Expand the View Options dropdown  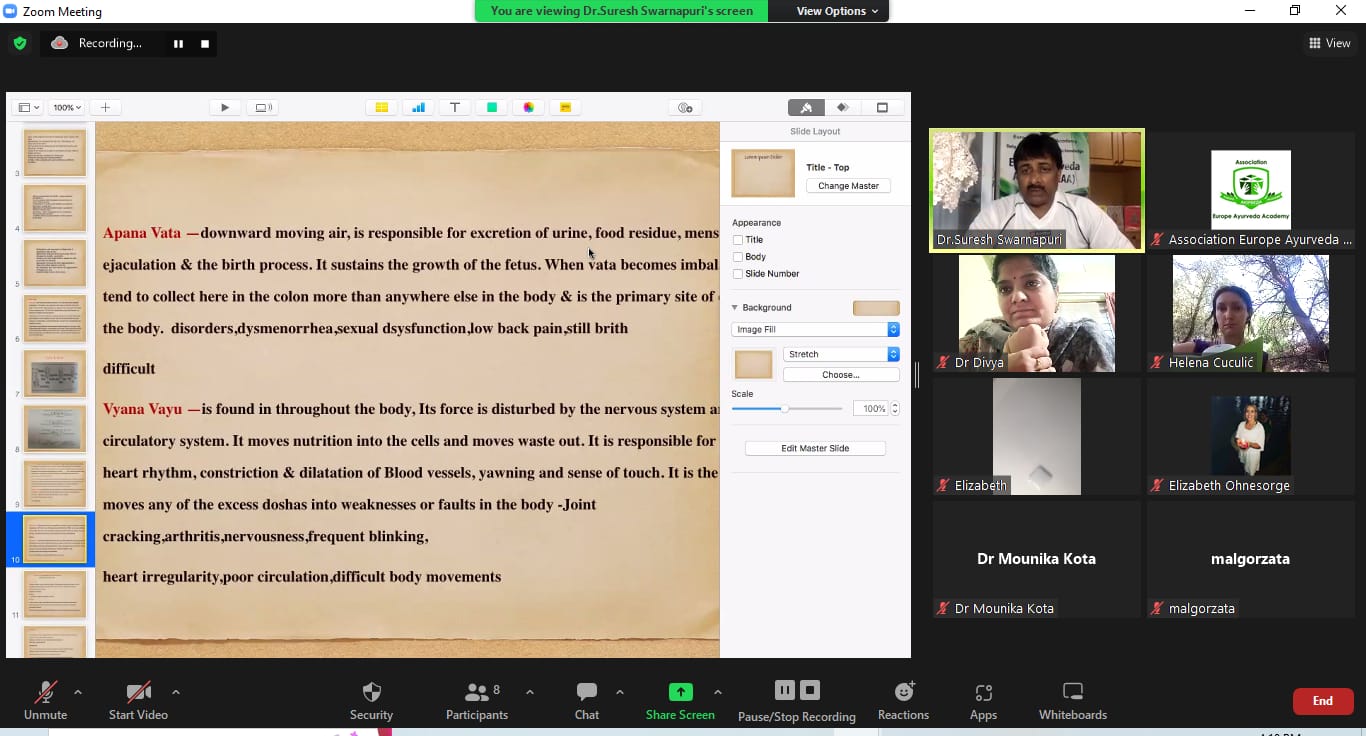[x=837, y=11]
